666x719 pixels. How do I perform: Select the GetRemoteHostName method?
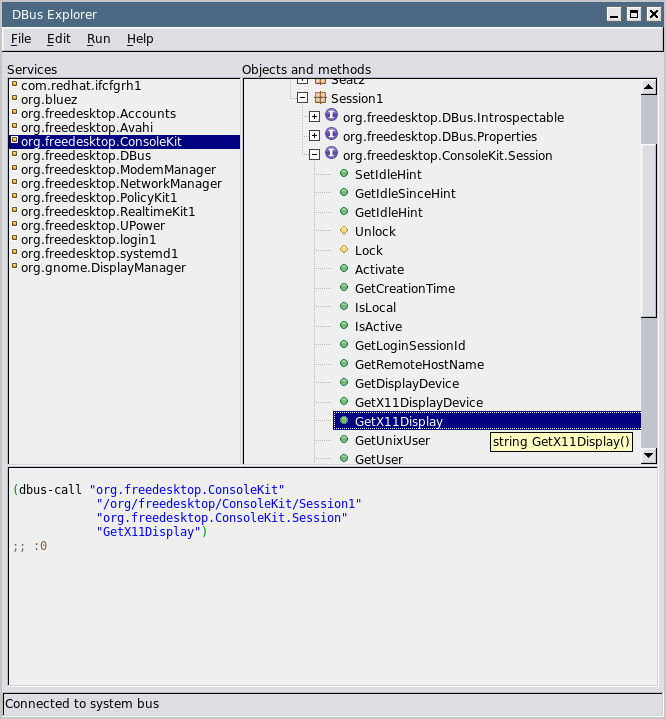(419, 365)
